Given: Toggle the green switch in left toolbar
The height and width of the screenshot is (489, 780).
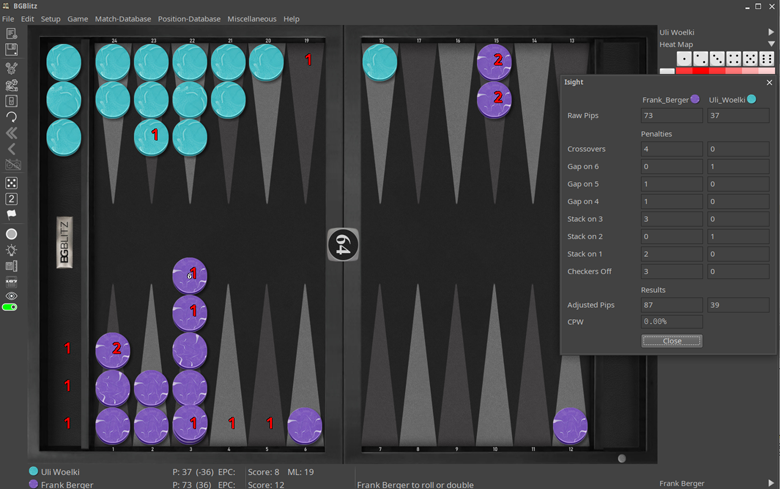Looking at the screenshot, I should [11, 307].
